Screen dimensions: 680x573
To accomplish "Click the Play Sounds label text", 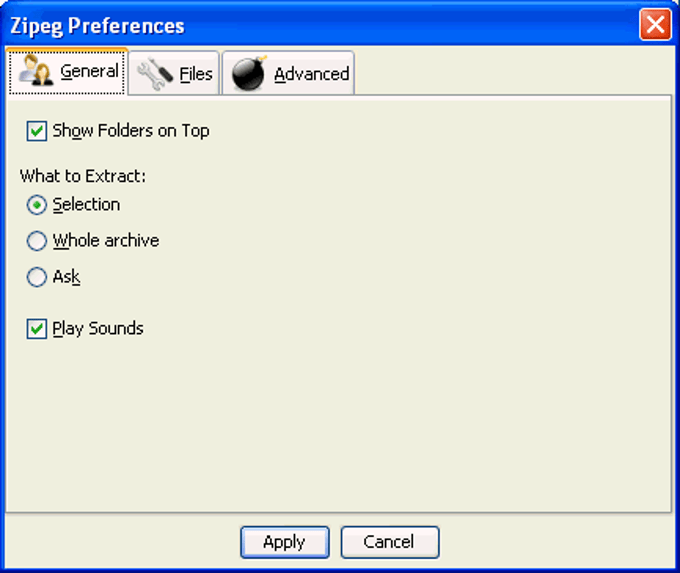I will click(x=98, y=328).
